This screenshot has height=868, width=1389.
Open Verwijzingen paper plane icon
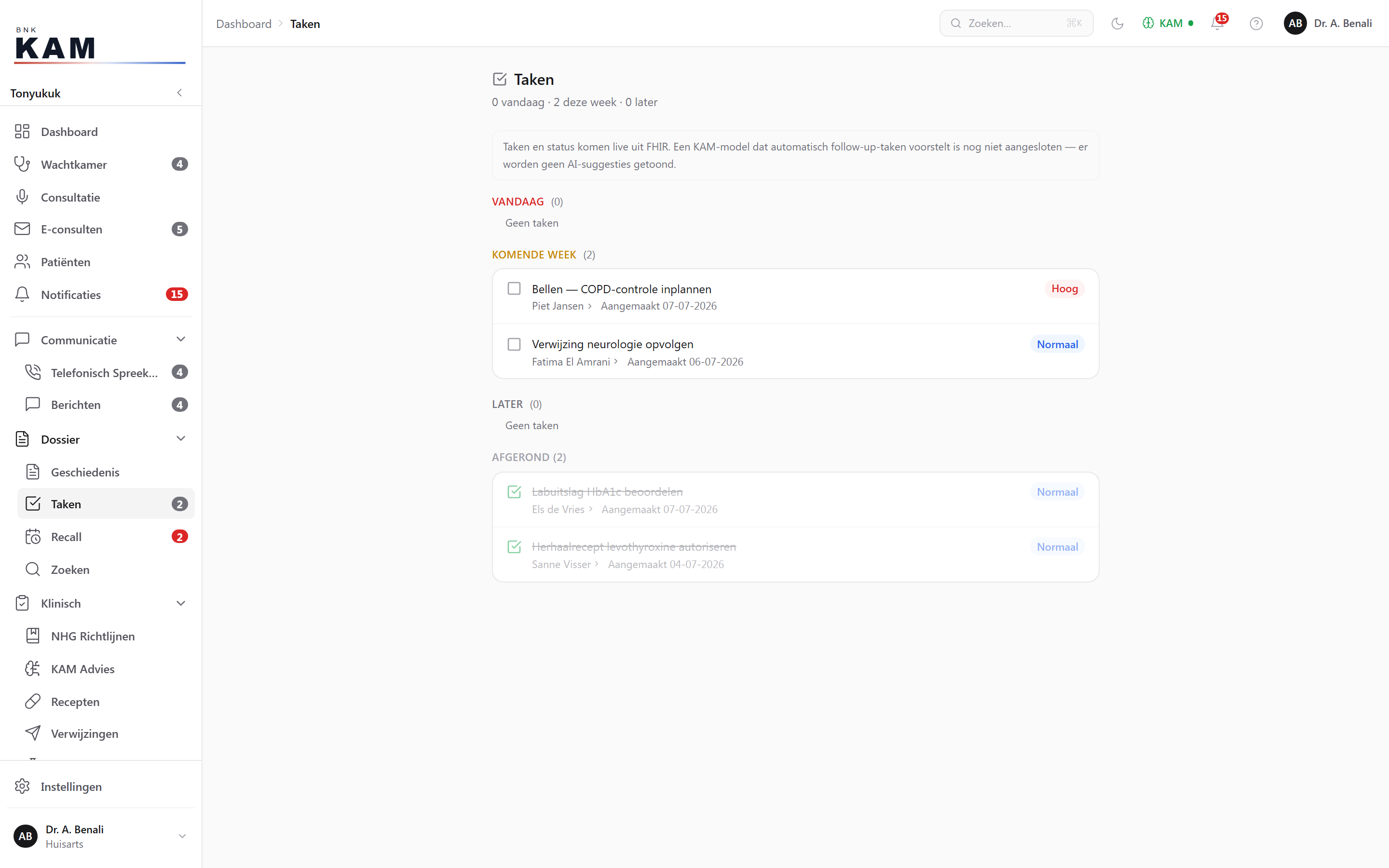pyautogui.click(x=33, y=733)
